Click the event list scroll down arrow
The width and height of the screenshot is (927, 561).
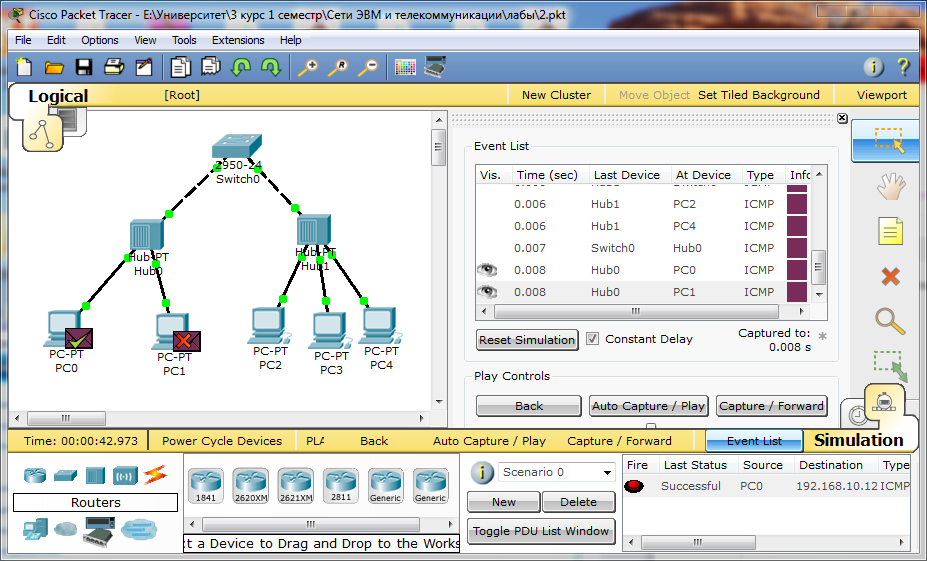click(819, 294)
